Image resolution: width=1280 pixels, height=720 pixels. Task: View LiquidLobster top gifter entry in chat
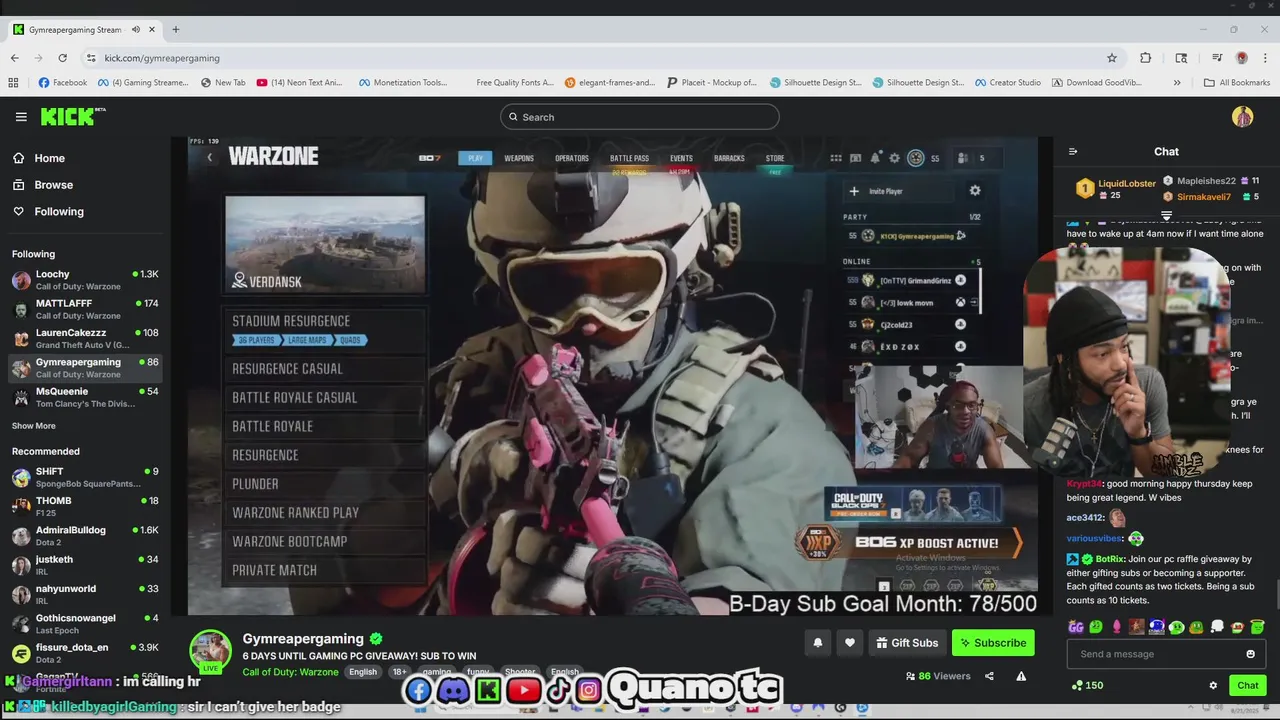point(1116,188)
